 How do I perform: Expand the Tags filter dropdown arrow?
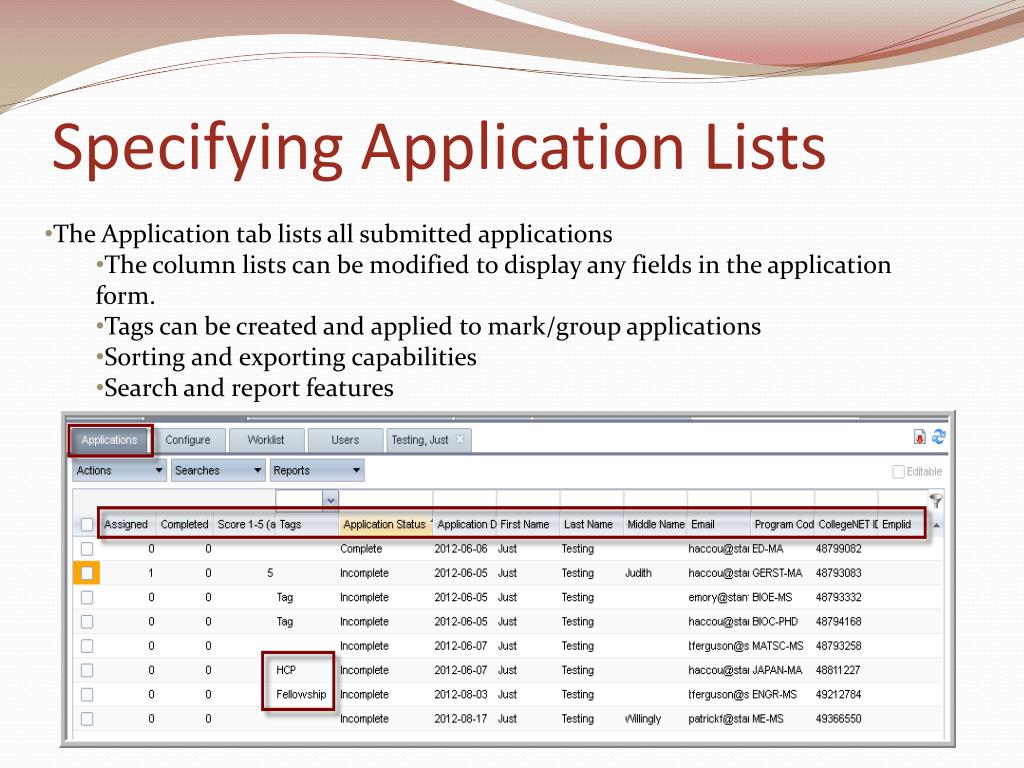click(x=330, y=500)
